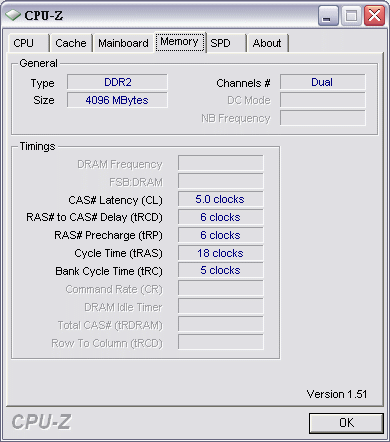Select the Memory tab
Viewport: 390px width, 442px height.
[180, 42]
